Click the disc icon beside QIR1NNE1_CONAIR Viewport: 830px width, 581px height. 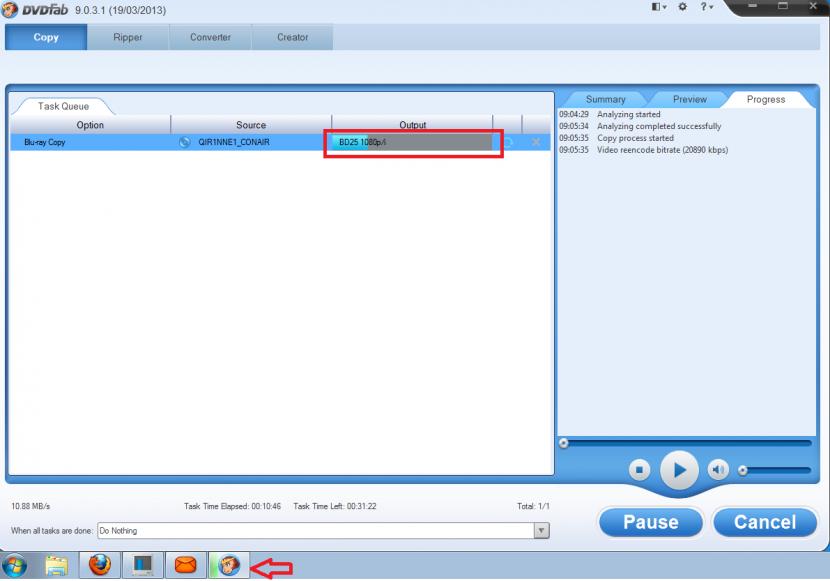[184, 142]
